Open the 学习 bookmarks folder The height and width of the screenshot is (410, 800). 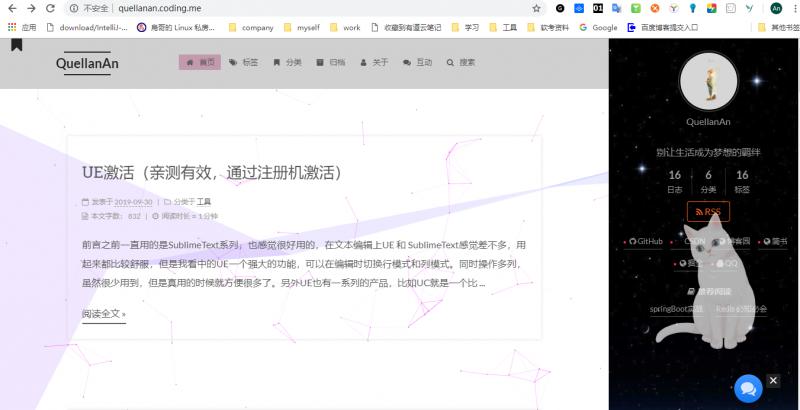point(465,28)
